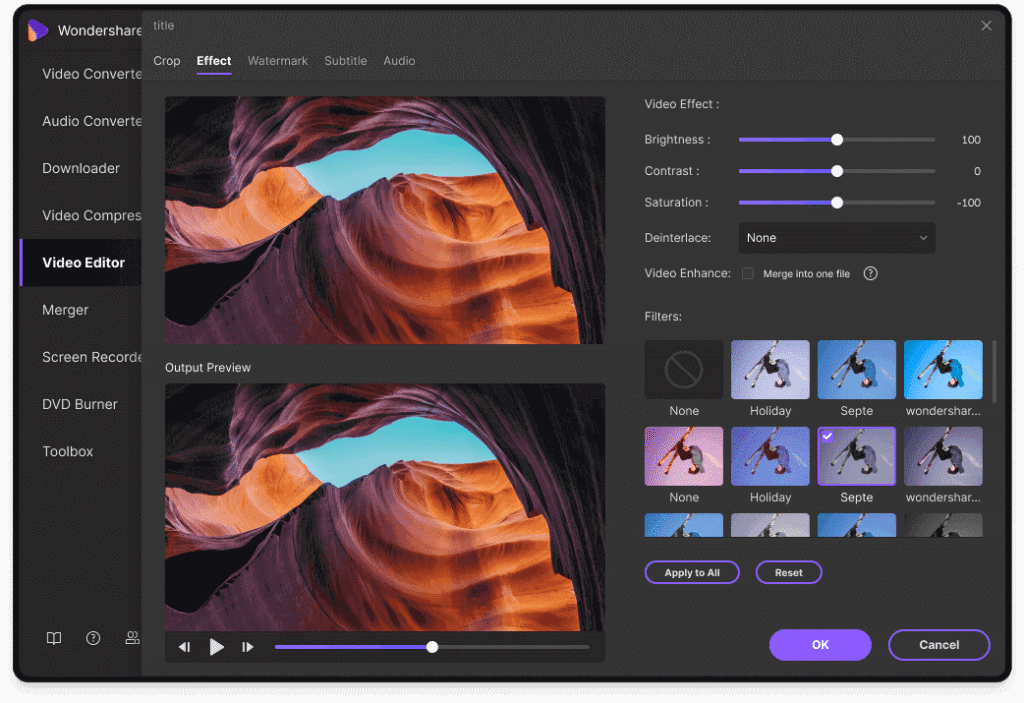Image resolution: width=1024 pixels, height=703 pixels.
Task: Step to the next frame in preview
Action: pyautogui.click(x=248, y=647)
